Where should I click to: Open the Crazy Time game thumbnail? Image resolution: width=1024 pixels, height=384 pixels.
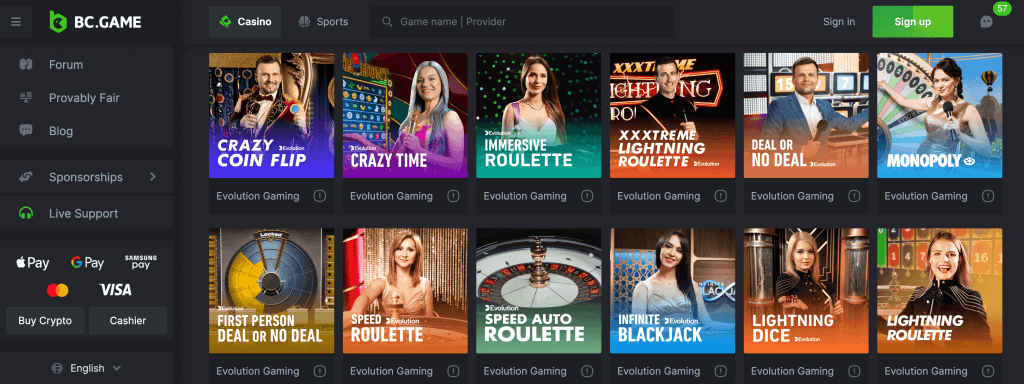(x=405, y=116)
